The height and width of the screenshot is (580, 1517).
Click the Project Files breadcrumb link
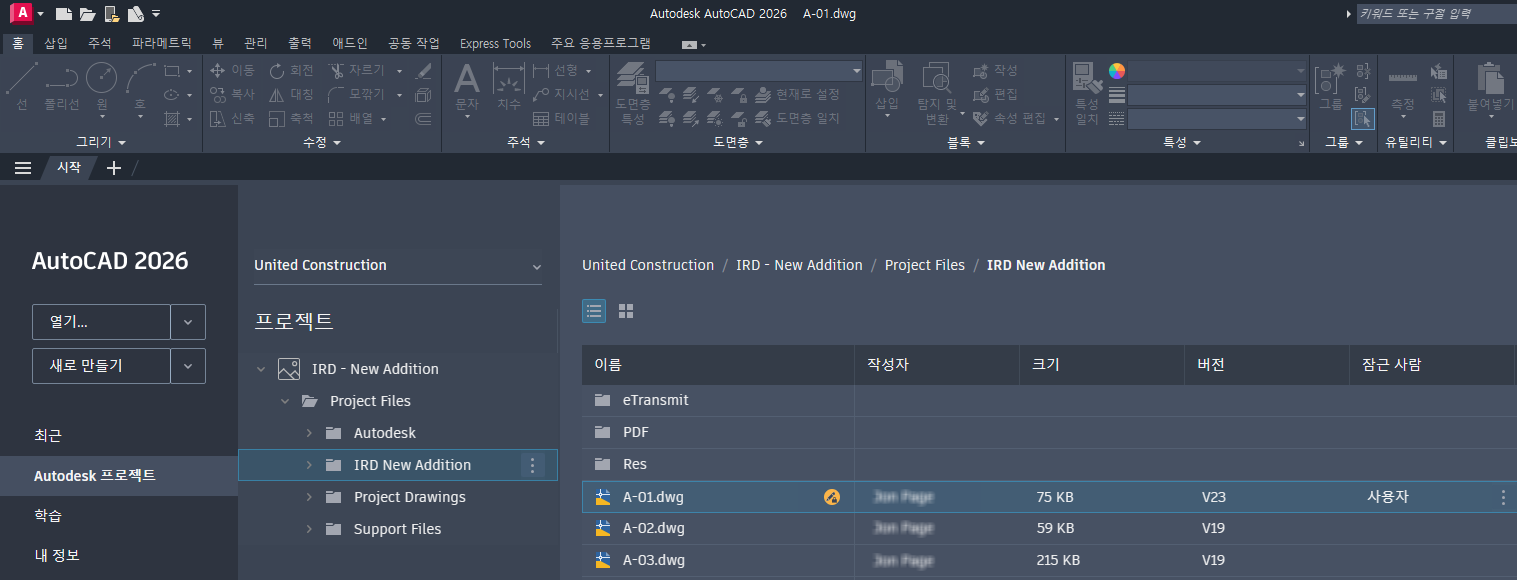click(x=925, y=265)
